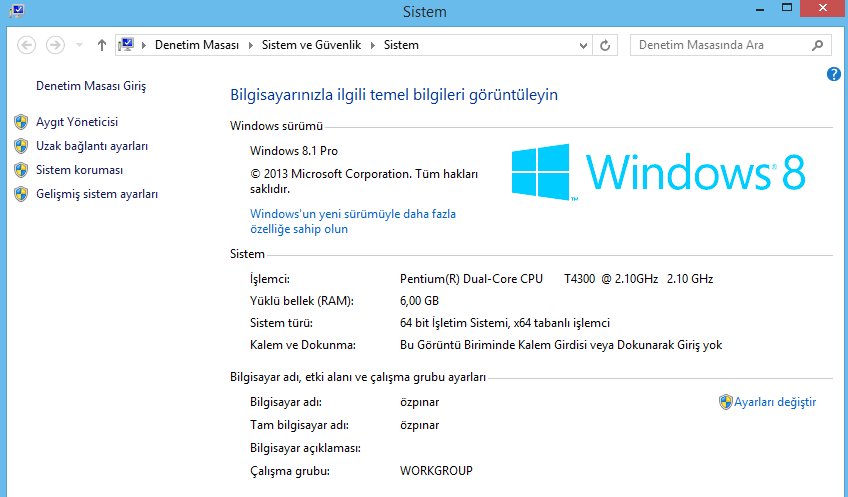Open help with the question mark icon
The width and height of the screenshot is (848, 497).
pyautogui.click(x=833, y=74)
